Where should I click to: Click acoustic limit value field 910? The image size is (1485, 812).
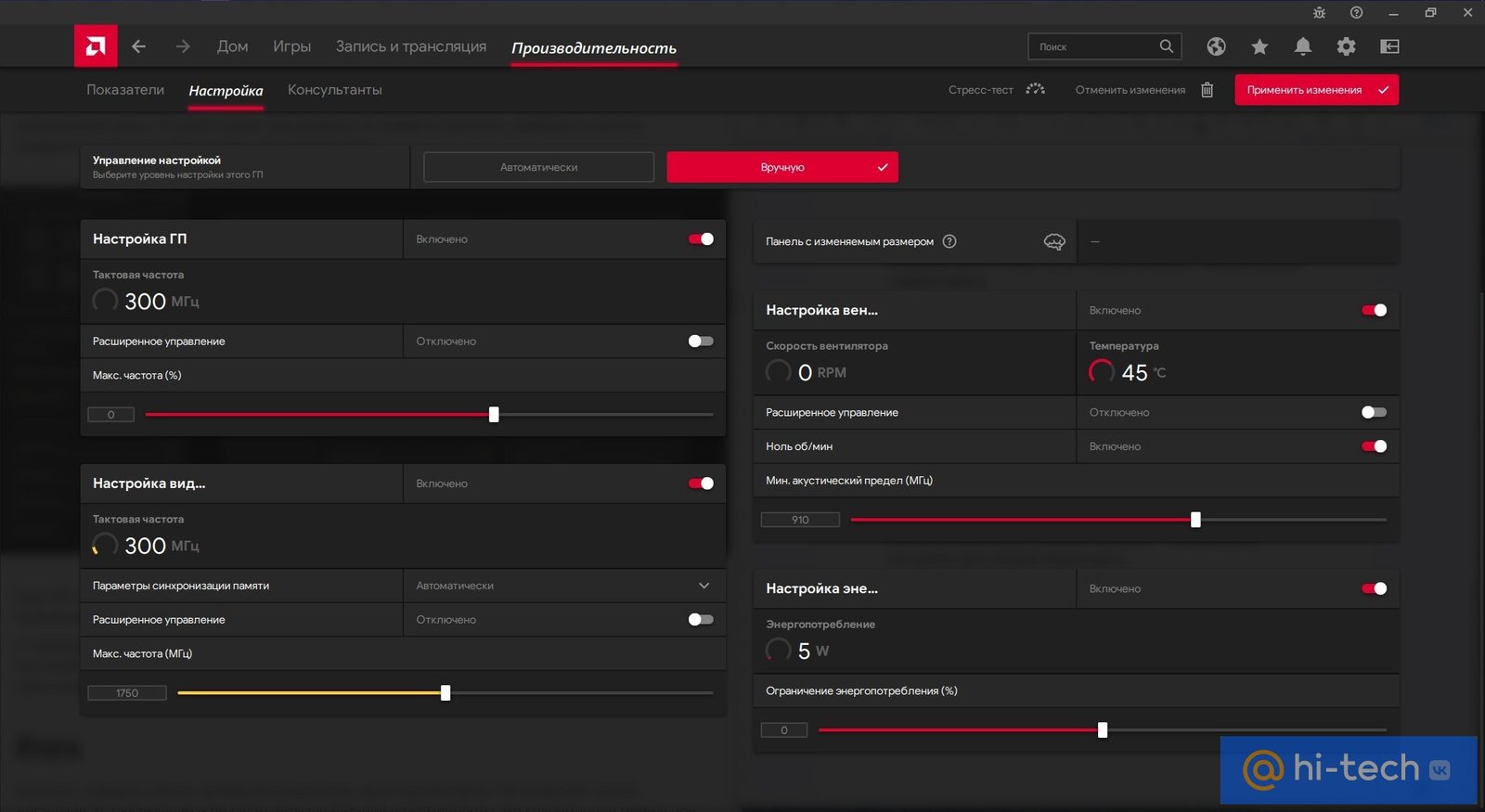(800, 520)
